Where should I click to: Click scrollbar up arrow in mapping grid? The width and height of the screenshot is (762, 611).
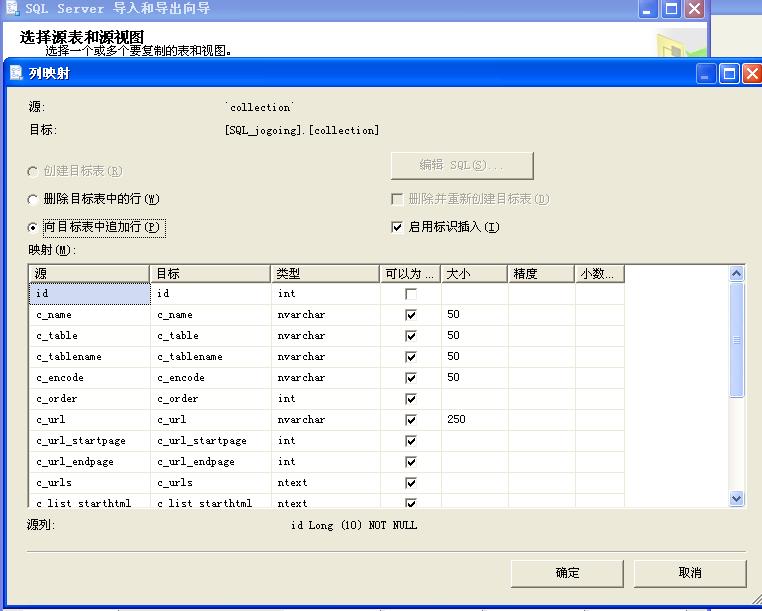[737, 274]
